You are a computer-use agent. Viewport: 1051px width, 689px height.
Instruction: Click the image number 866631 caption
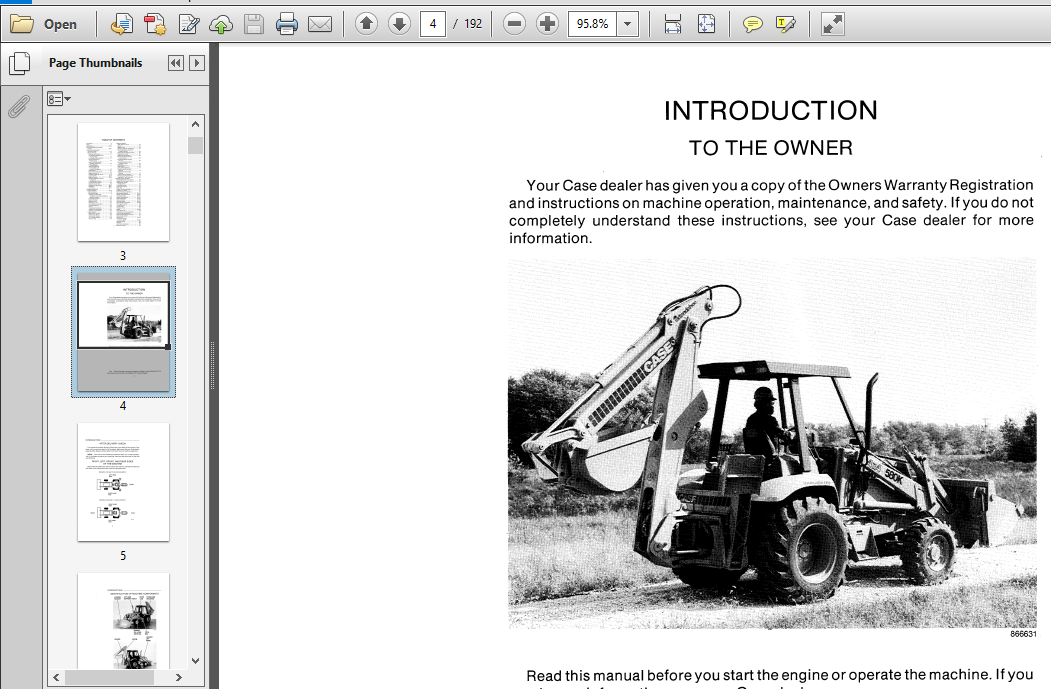coord(1024,634)
